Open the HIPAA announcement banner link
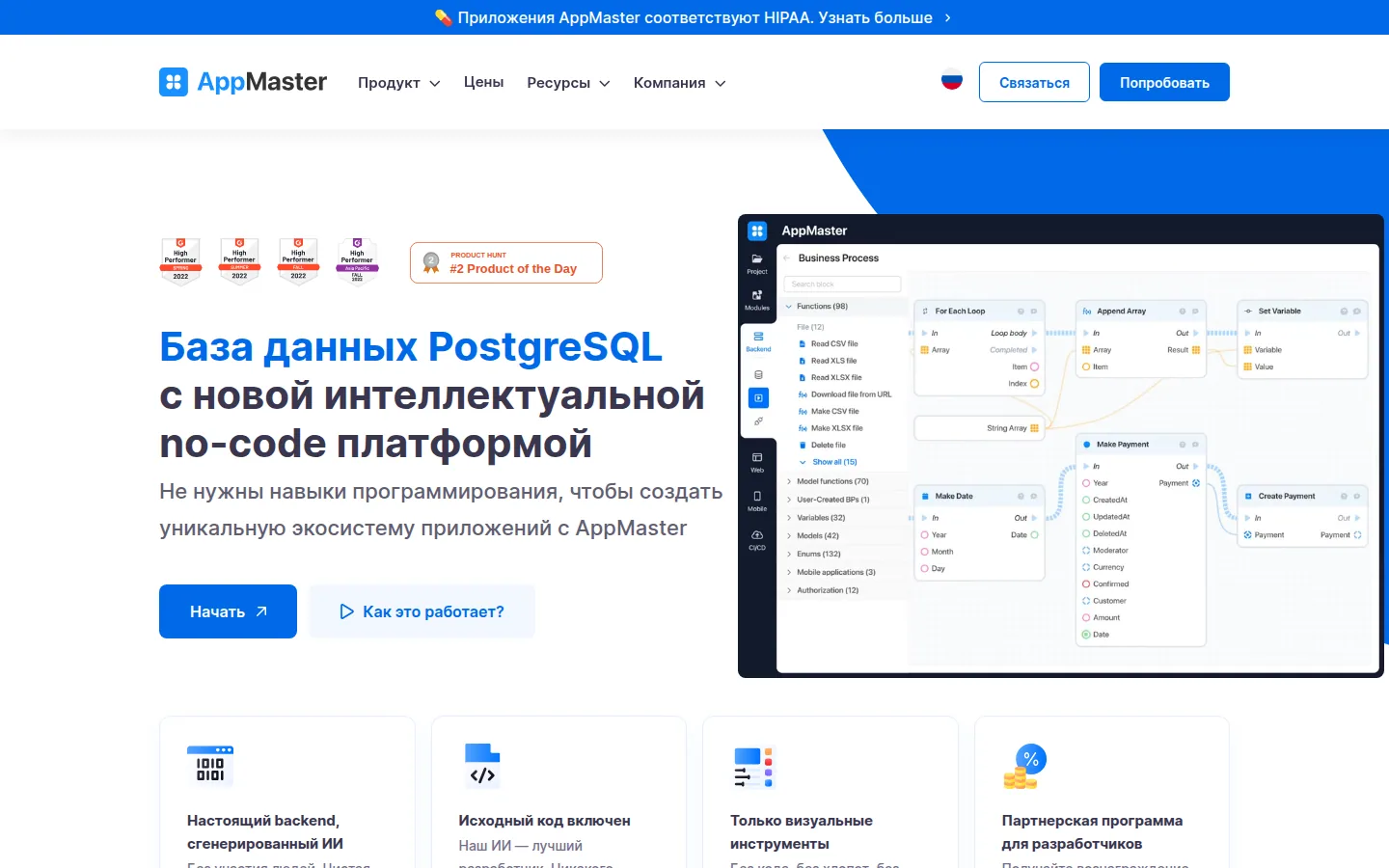 (694, 17)
